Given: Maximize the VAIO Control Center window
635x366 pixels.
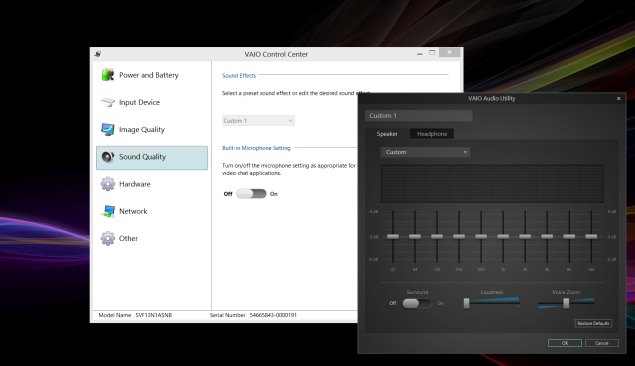Looking at the screenshot, I should [432, 53].
